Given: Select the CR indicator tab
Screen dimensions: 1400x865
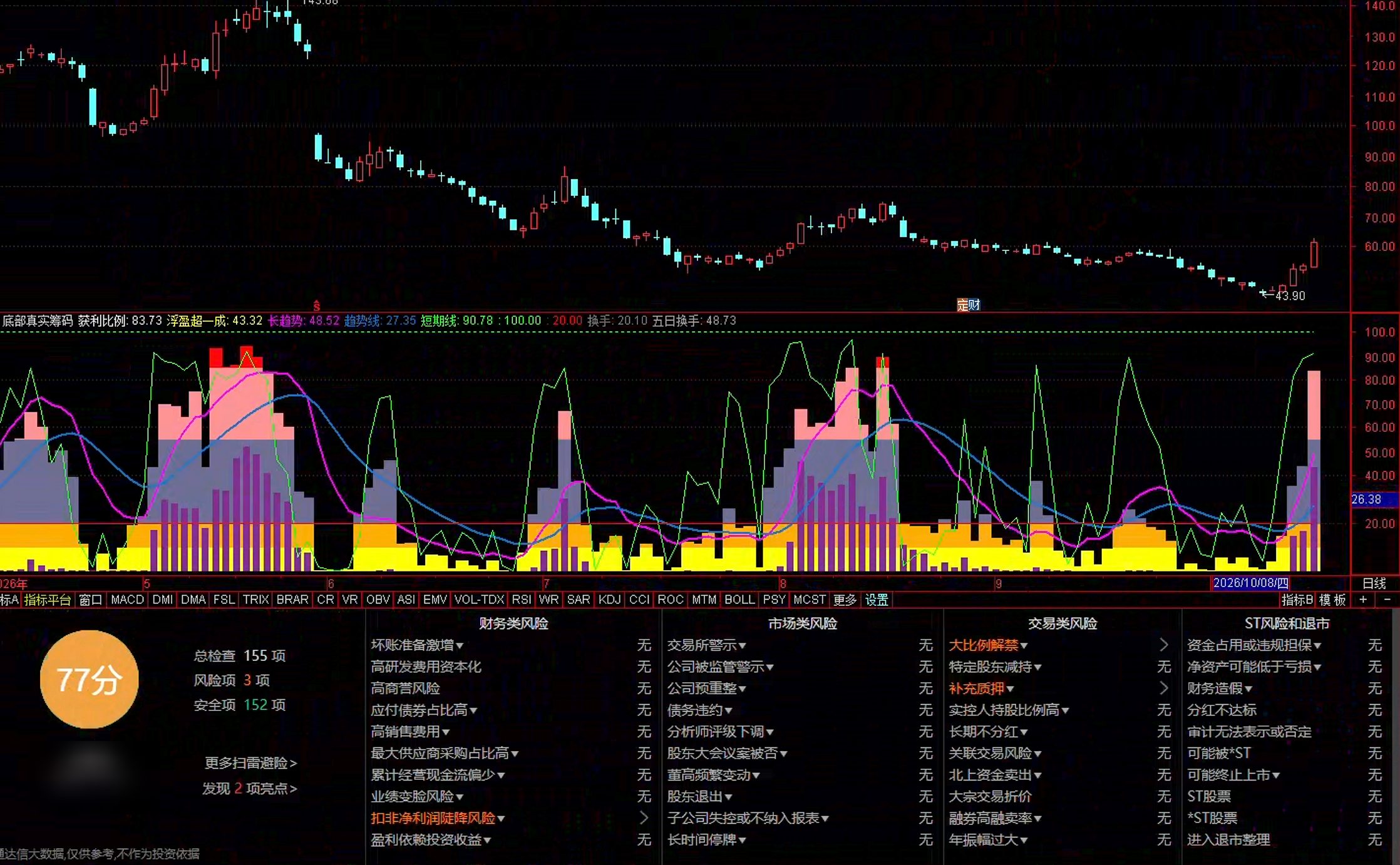Looking at the screenshot, I should tap(326, 600).
